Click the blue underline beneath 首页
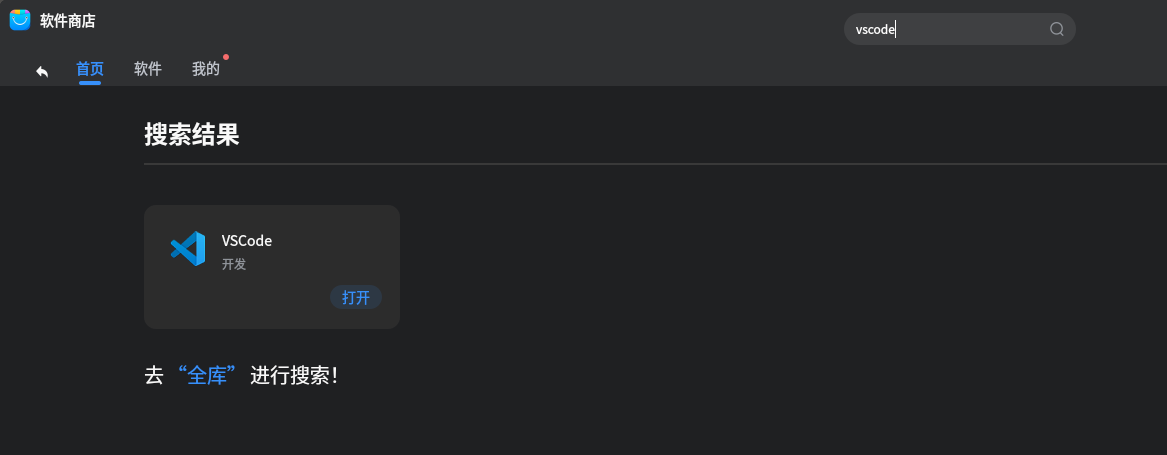The height and width of the screenshot is (455, 1167). [90, 83]
